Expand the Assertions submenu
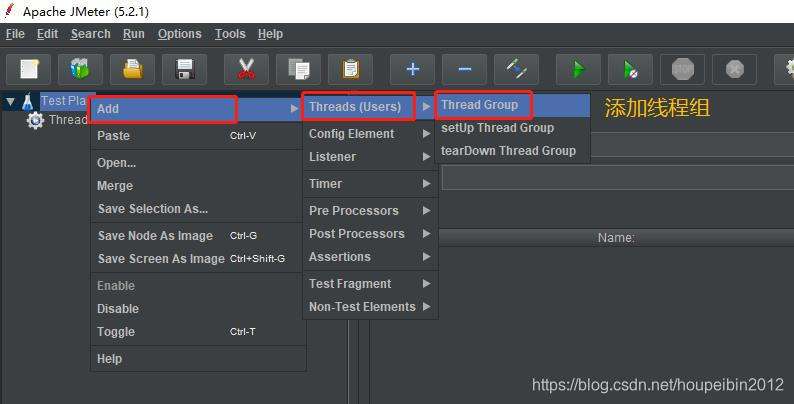Viewport: 794px width, 404px height. [x=370, y=257]
